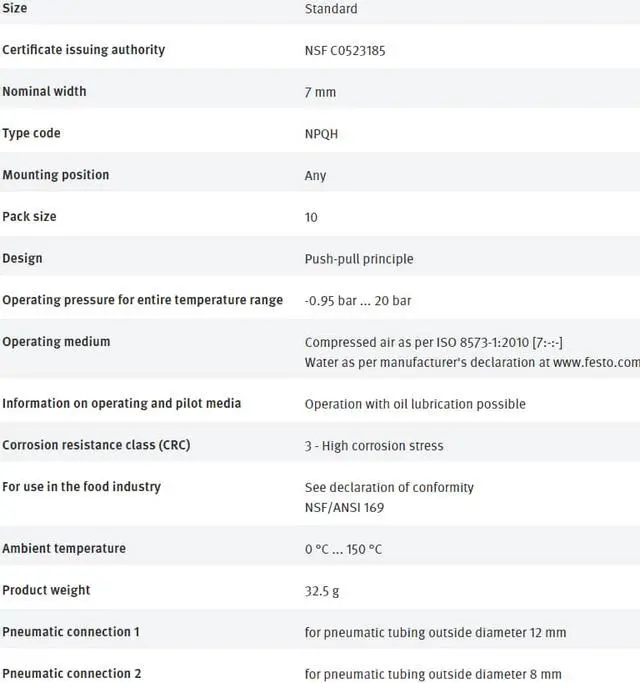
Task: Select the 'Standard' size value
Action: (330, 9)
